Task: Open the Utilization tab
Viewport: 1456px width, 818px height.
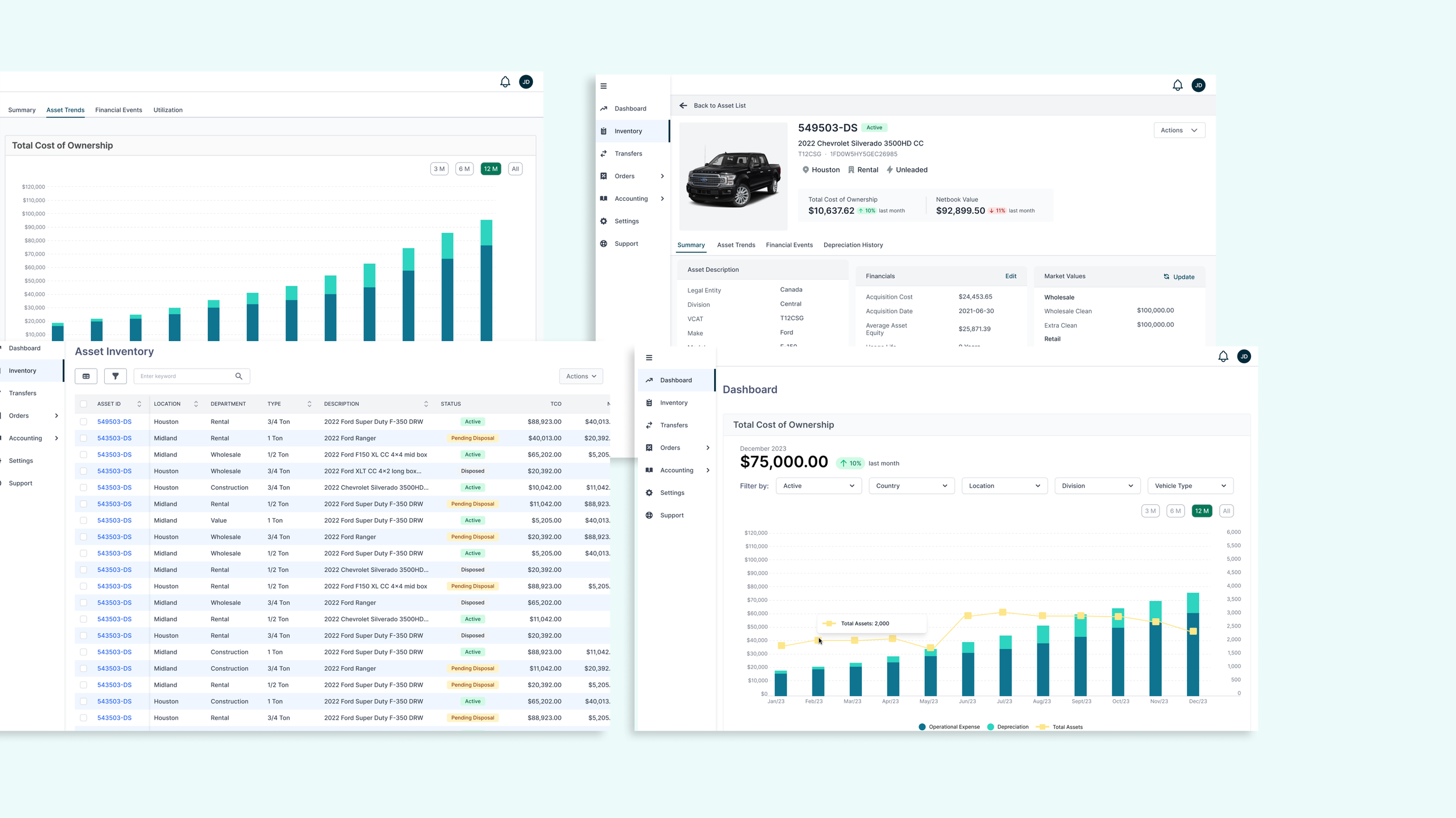Action: pos(168,110)
